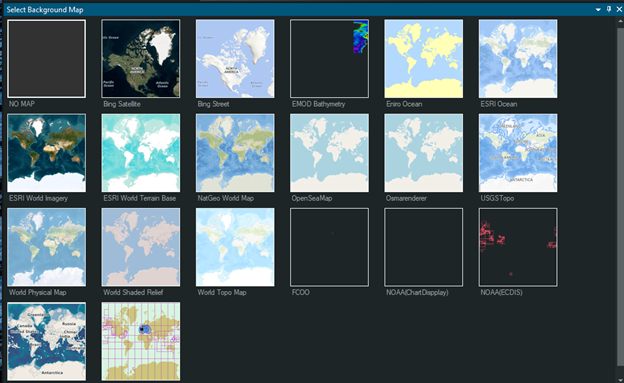Select the NatGeo World Map thumbnail
The height and width of the screenshot is (383, 624).
coord(235,153)
